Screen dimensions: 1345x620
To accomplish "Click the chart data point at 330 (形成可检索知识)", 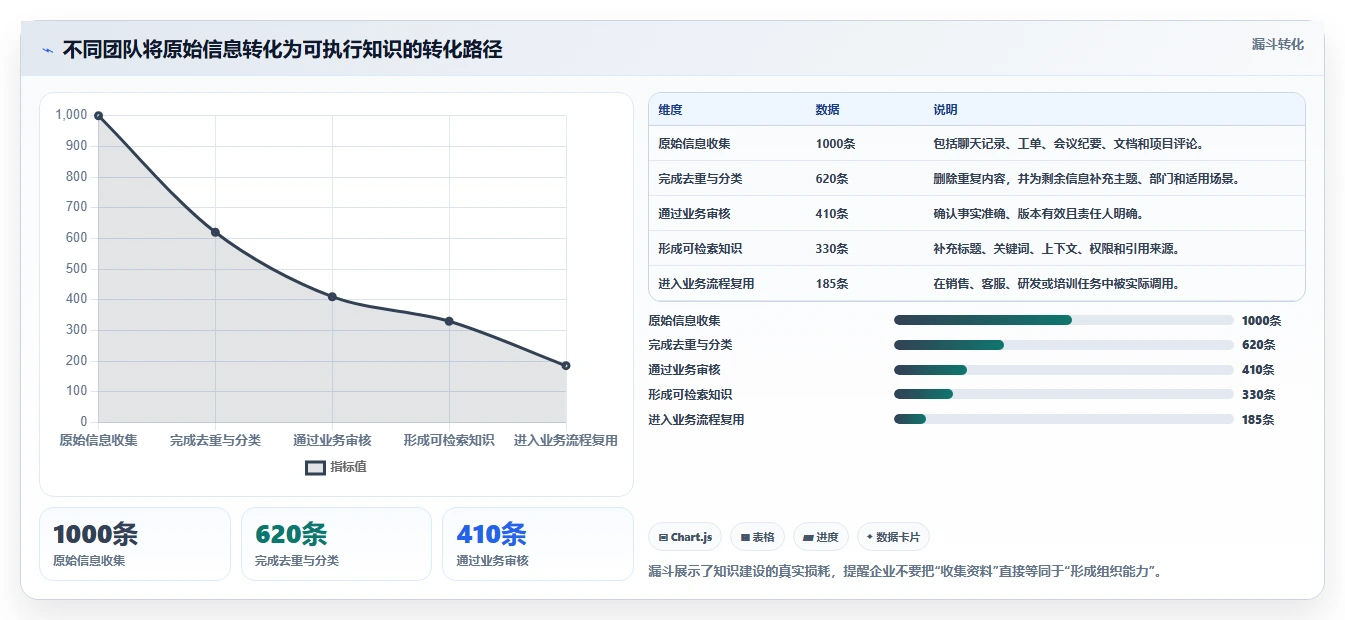I will 449,321.
